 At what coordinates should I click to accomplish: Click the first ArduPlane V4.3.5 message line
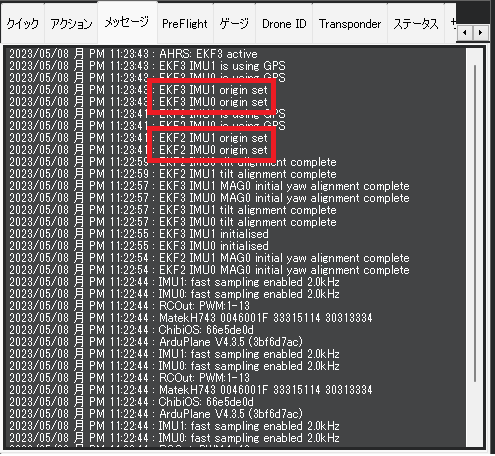tap(156, 342)
